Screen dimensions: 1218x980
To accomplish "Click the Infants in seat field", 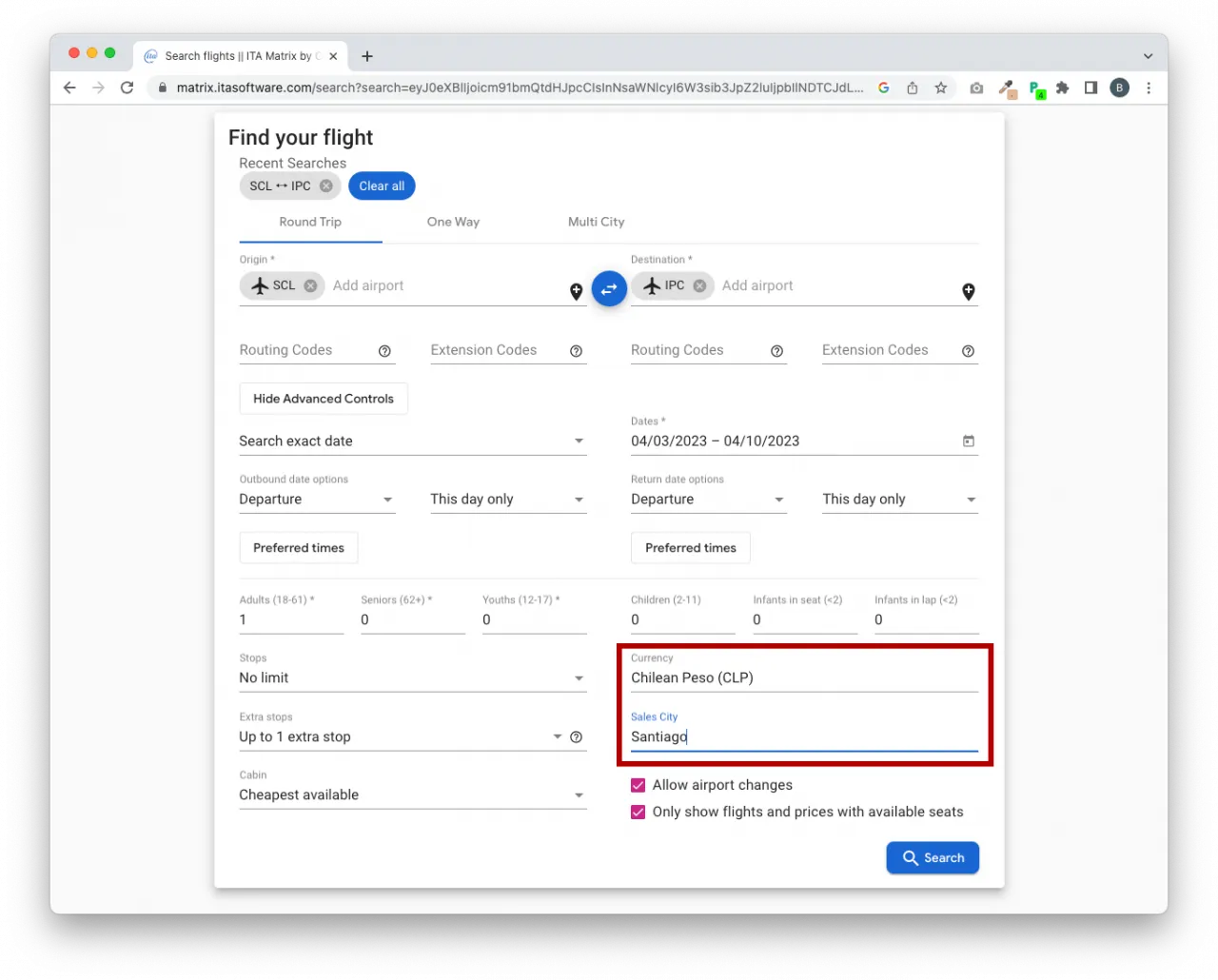I will coord(805,620).
